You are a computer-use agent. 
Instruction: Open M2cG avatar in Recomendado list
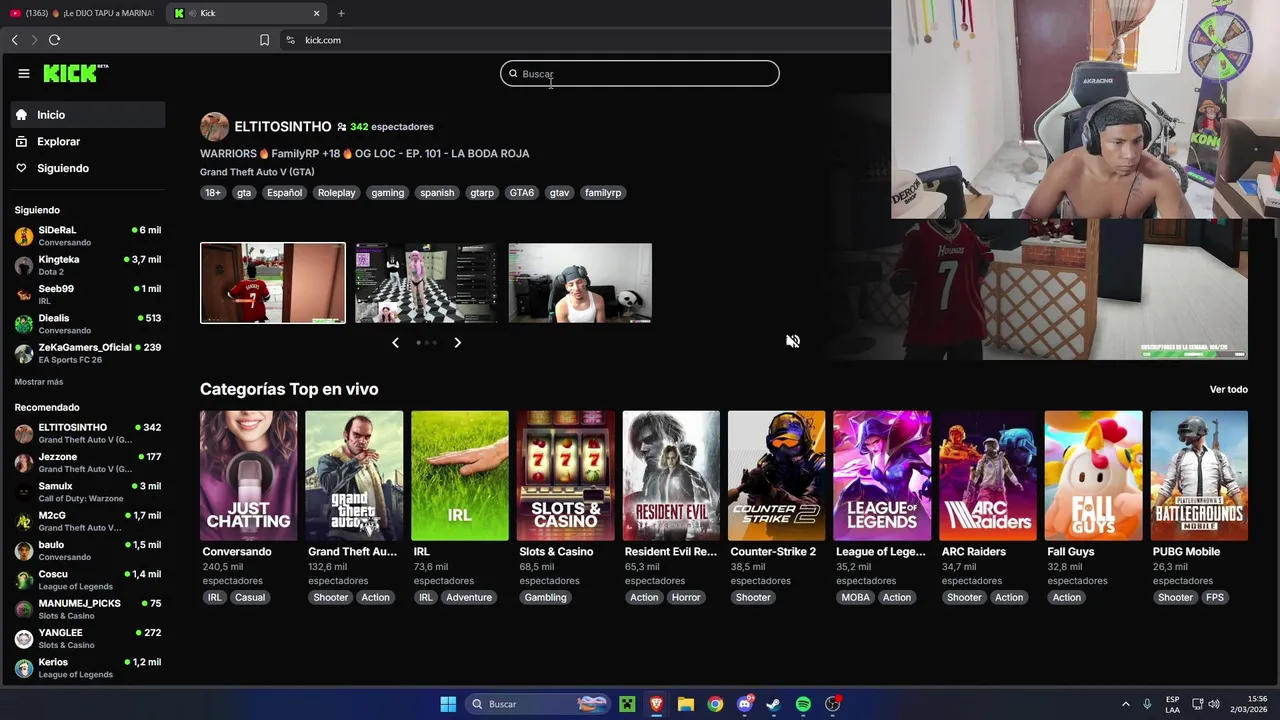pos(24,521)
